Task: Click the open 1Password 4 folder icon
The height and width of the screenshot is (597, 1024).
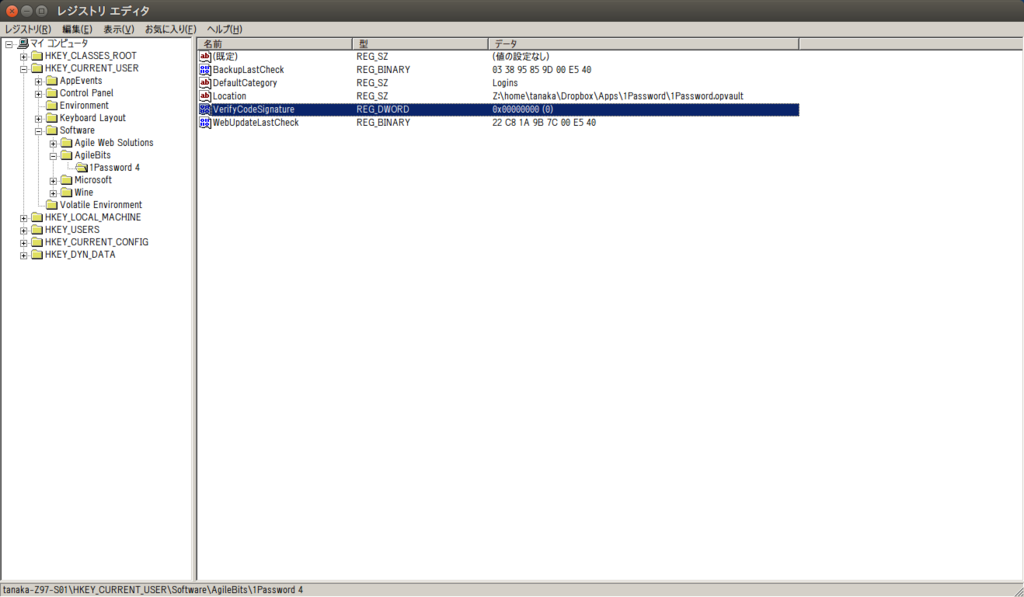Action: pos(82,168)
